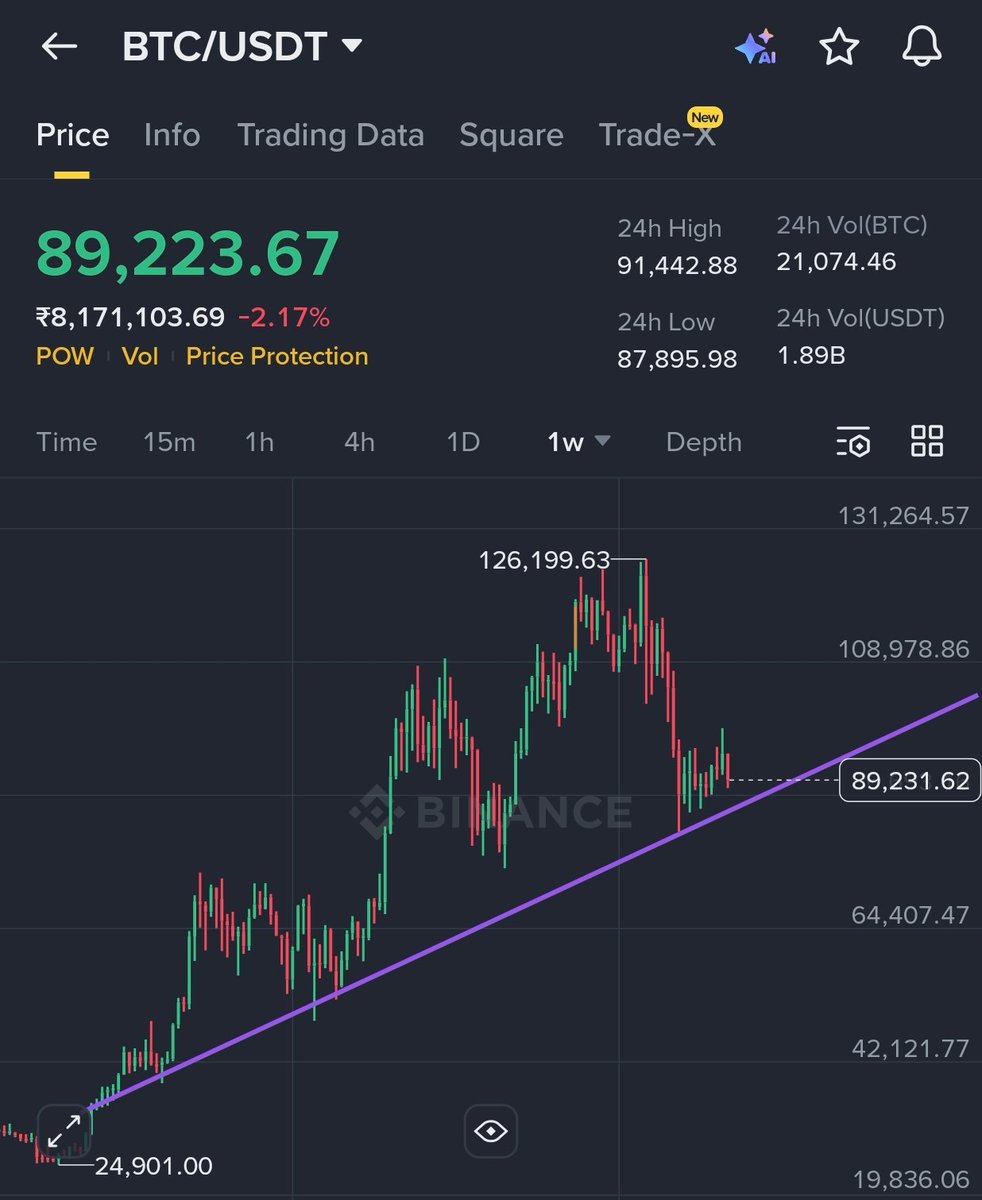Expand the 1w interval dropdown
The image size is (982, 1200).
(580, 442)
